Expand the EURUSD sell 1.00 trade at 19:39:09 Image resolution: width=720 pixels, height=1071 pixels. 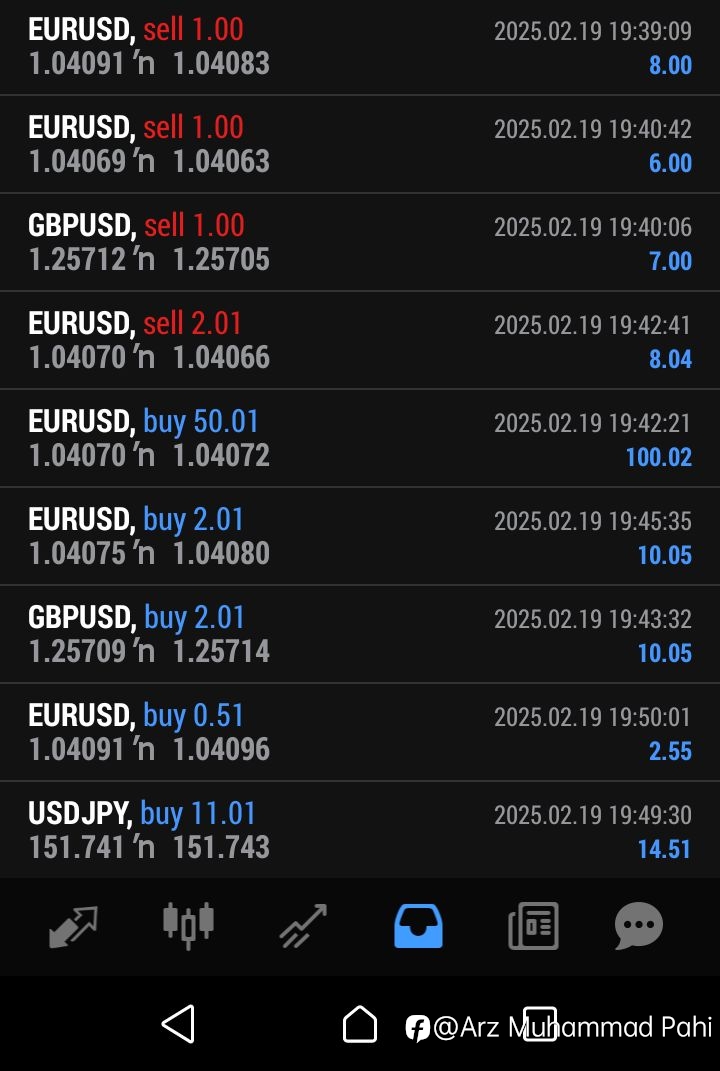click(360, 47)
